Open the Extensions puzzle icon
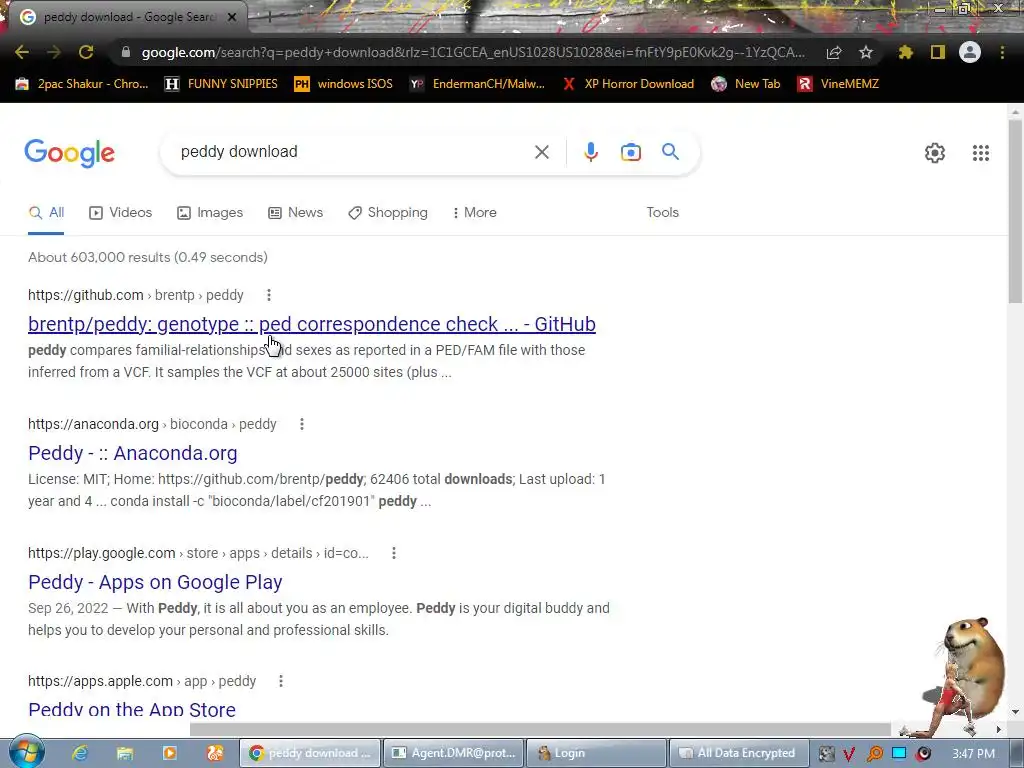The height and width of the screenshot is (768, 1024). [x=905, y=52]
